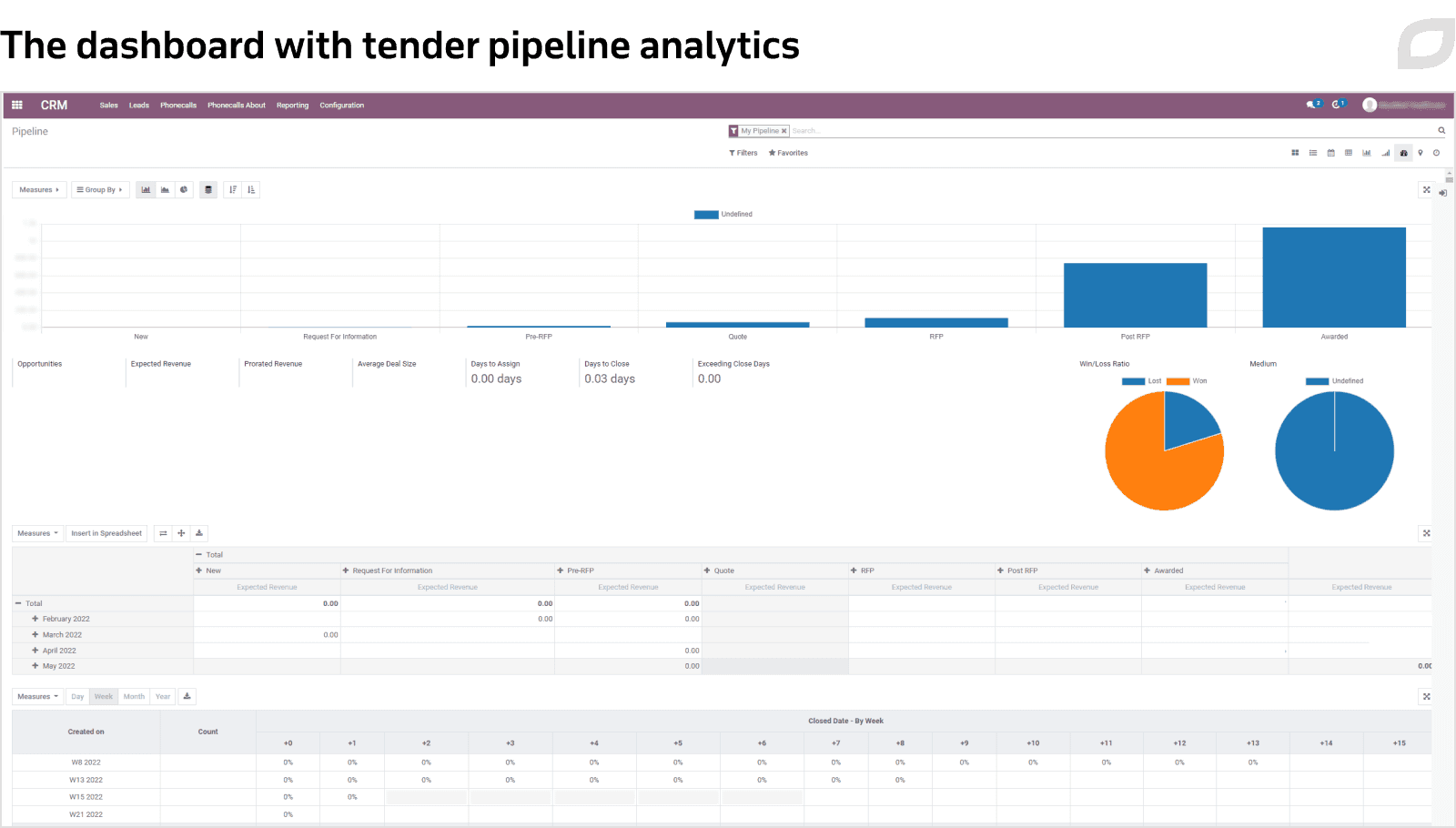Select Week cohort interval

[104, 697]
